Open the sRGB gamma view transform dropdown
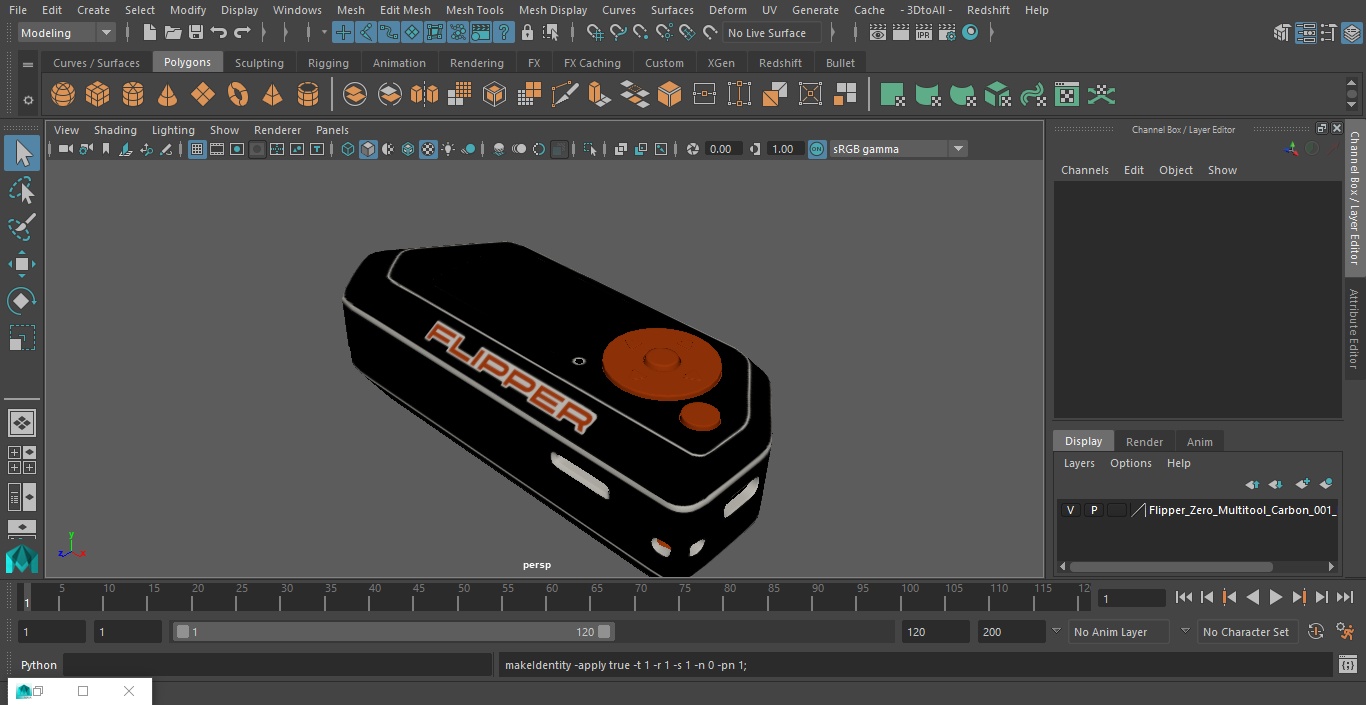Screen dimensions: 1366x705 (x=898, y=149)
